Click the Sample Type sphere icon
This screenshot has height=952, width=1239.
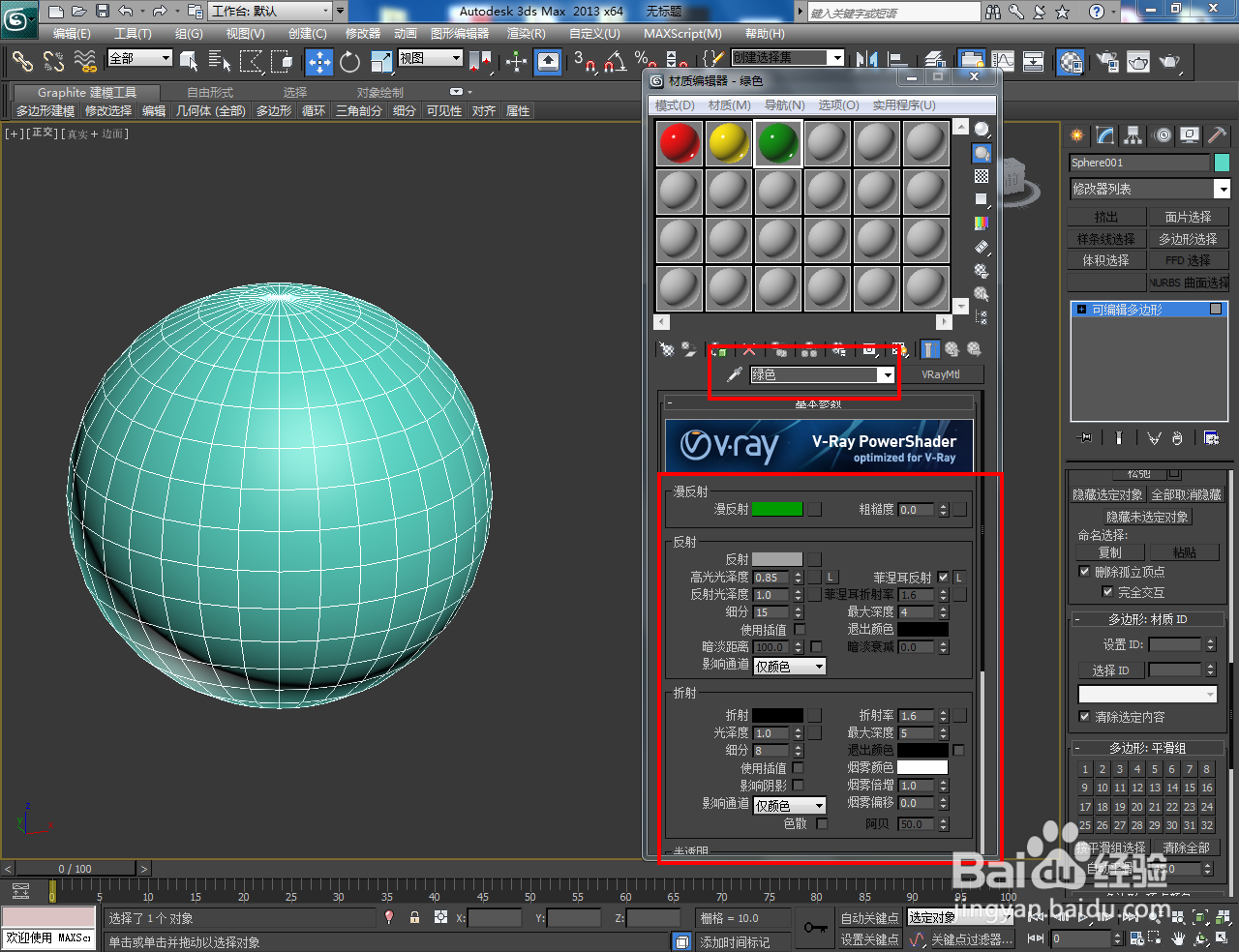(x=982, y=130)
